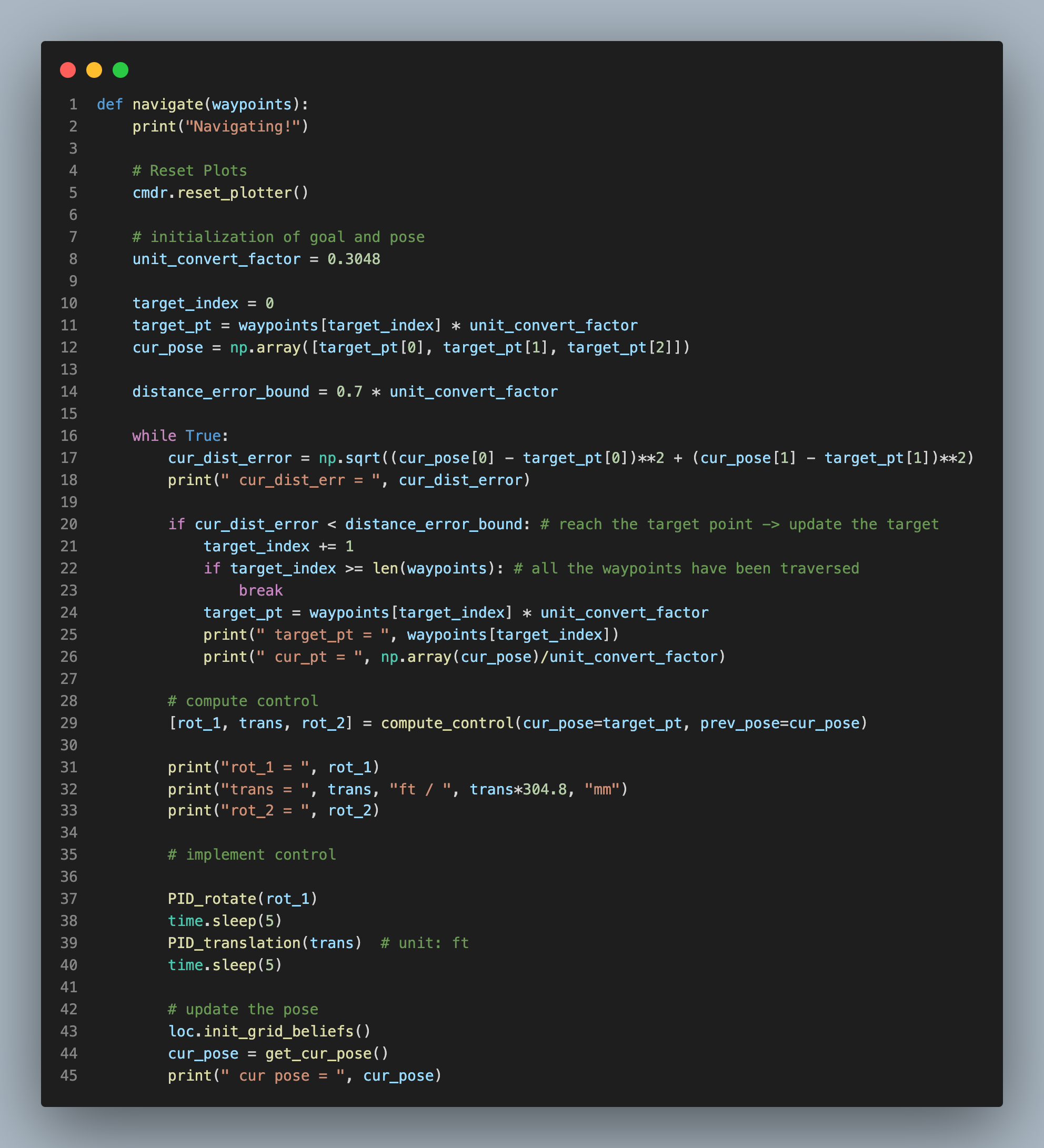Click line number 45 in gutter
The width and height of the screenshot is (1044, 1148).
[x=69, y=1076]
